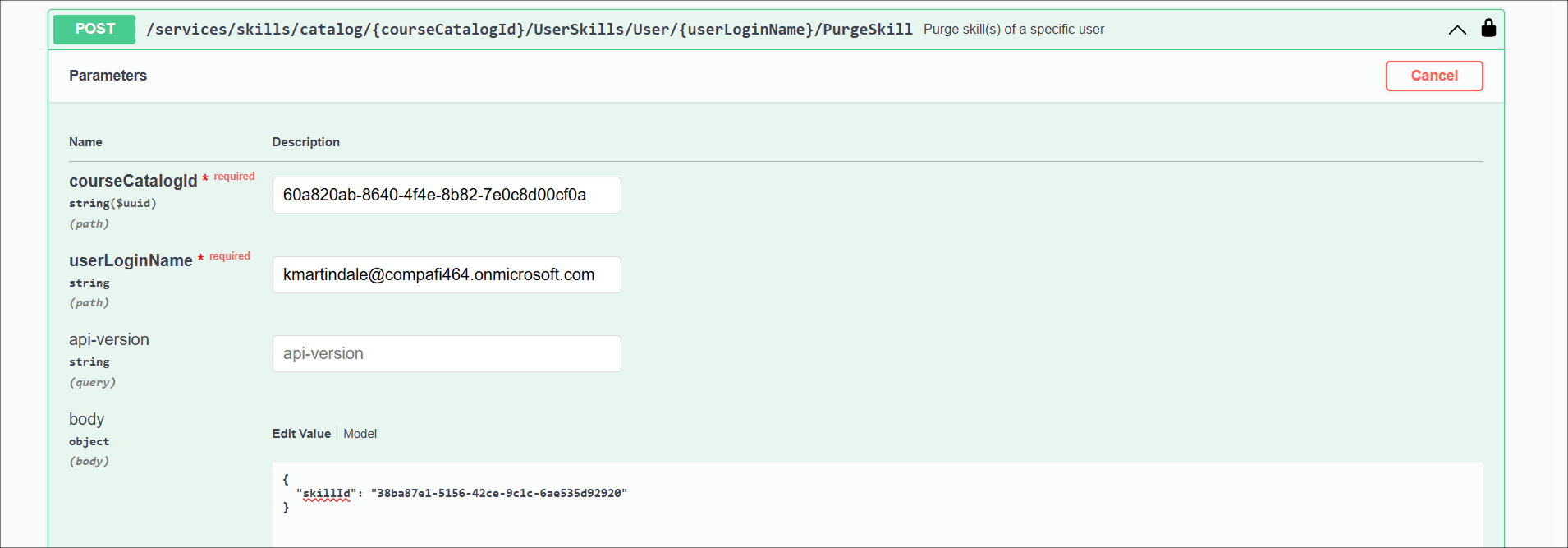Click the green POST method badge
The width and height of the screenshot is (1568, 548).
tap(94, 29)
